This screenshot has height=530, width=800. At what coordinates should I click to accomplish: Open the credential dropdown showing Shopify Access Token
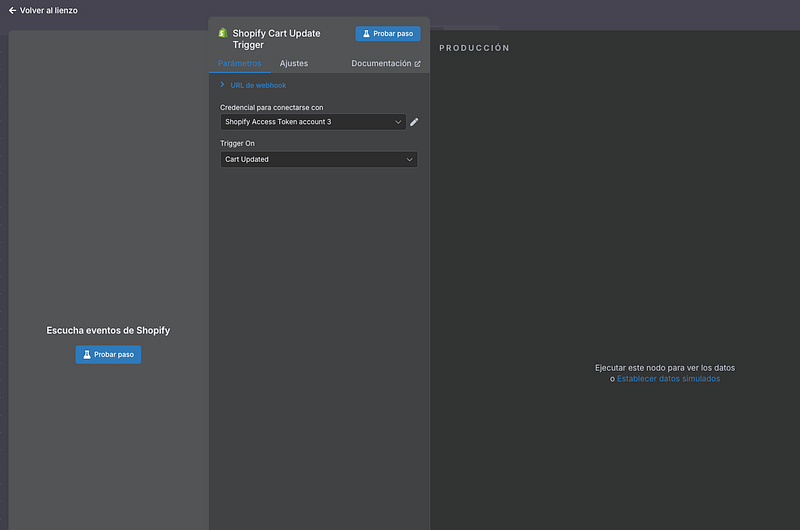[312, 122]
